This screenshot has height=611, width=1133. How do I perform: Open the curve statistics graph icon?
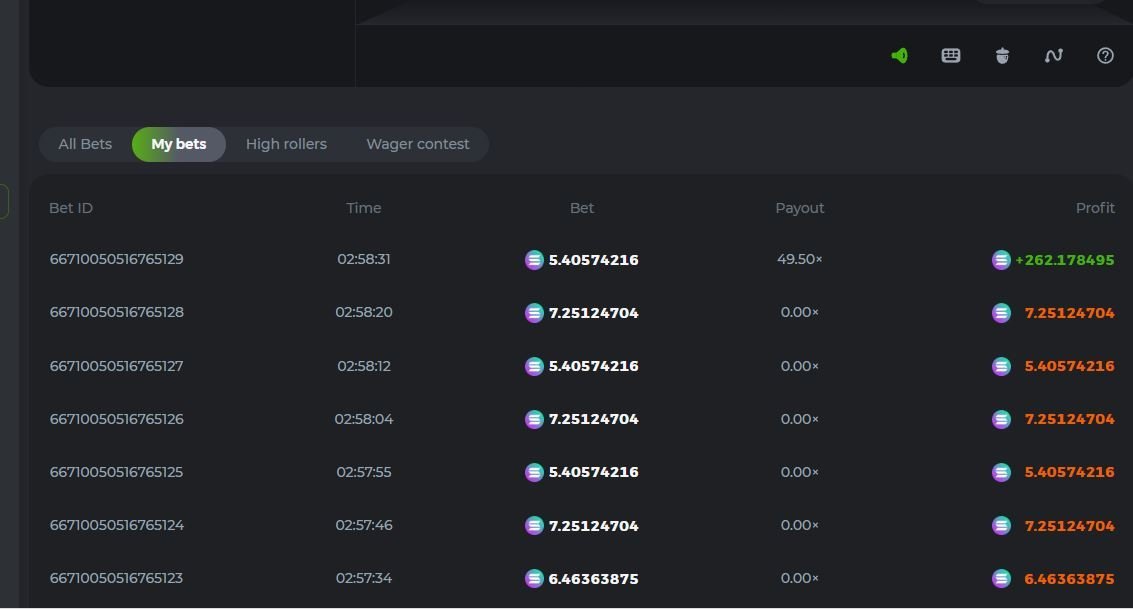[x=1053, y=56]
